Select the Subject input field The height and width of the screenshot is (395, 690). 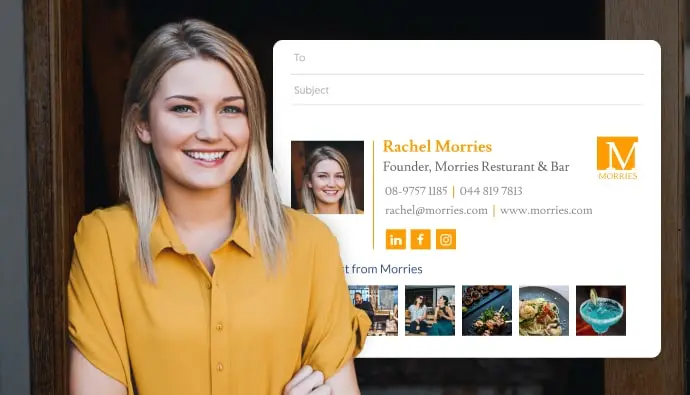tap(467, 90)
